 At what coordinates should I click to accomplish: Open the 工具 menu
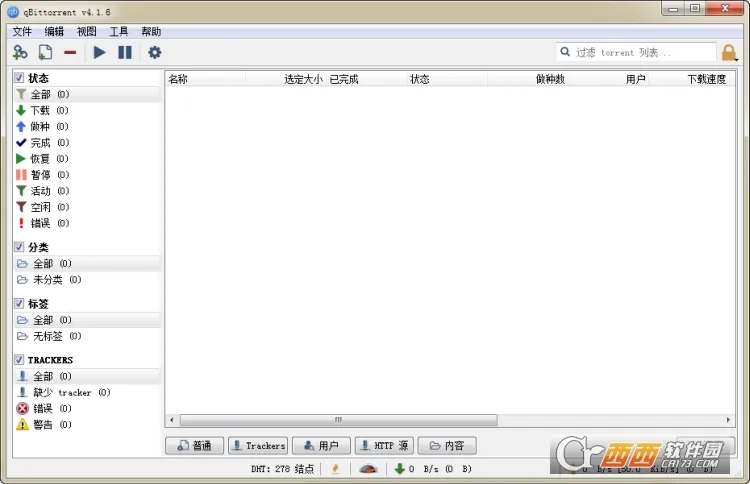118,31
